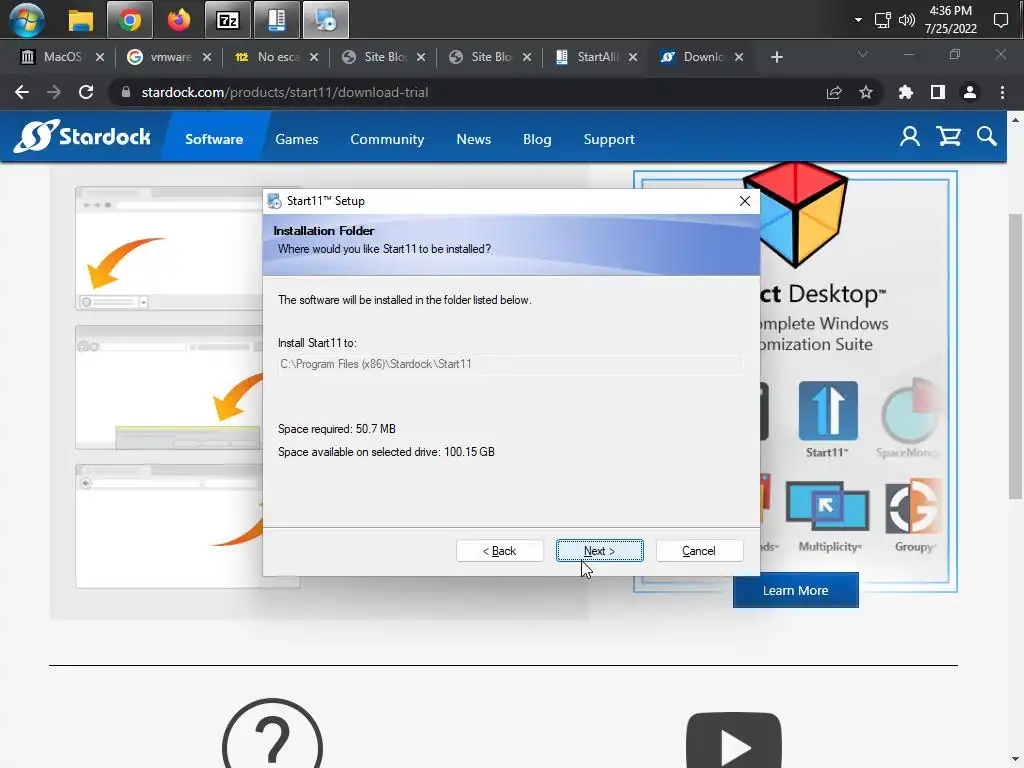Image resolution: width=1024 pixels, height=768 pixels.
Task: Open the Windows Start orb
Action: (27, 20)
